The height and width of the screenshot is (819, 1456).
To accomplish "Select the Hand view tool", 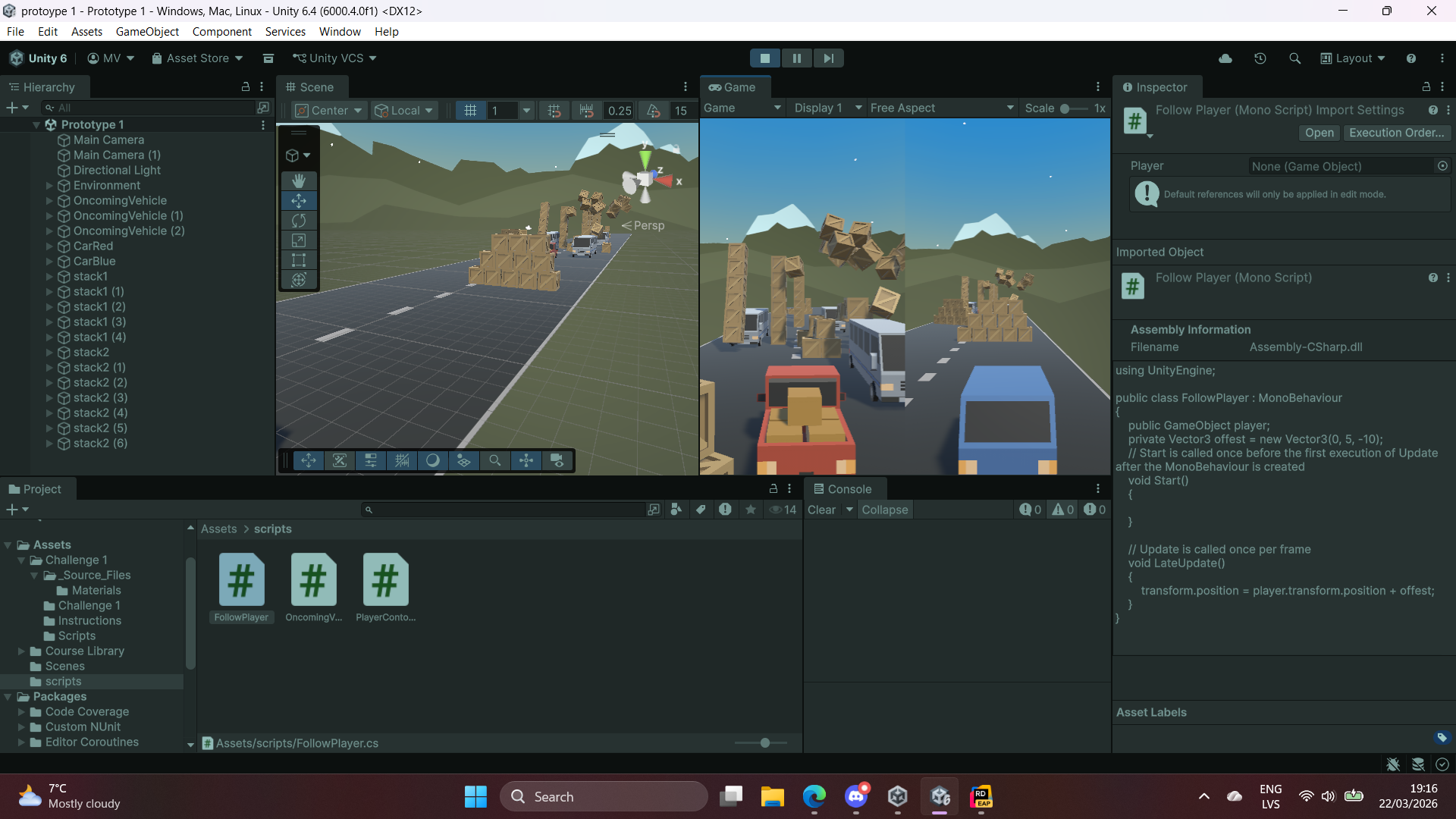I will 299,180.
